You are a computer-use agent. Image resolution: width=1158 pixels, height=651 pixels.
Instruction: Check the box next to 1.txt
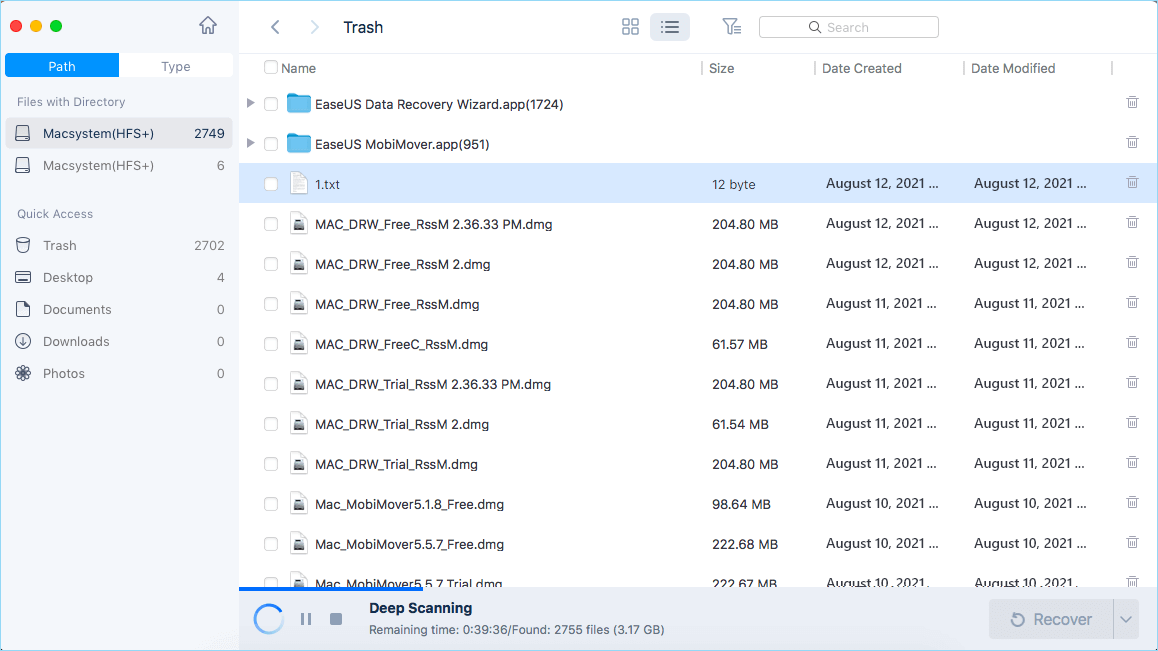[x=271, y=184]
